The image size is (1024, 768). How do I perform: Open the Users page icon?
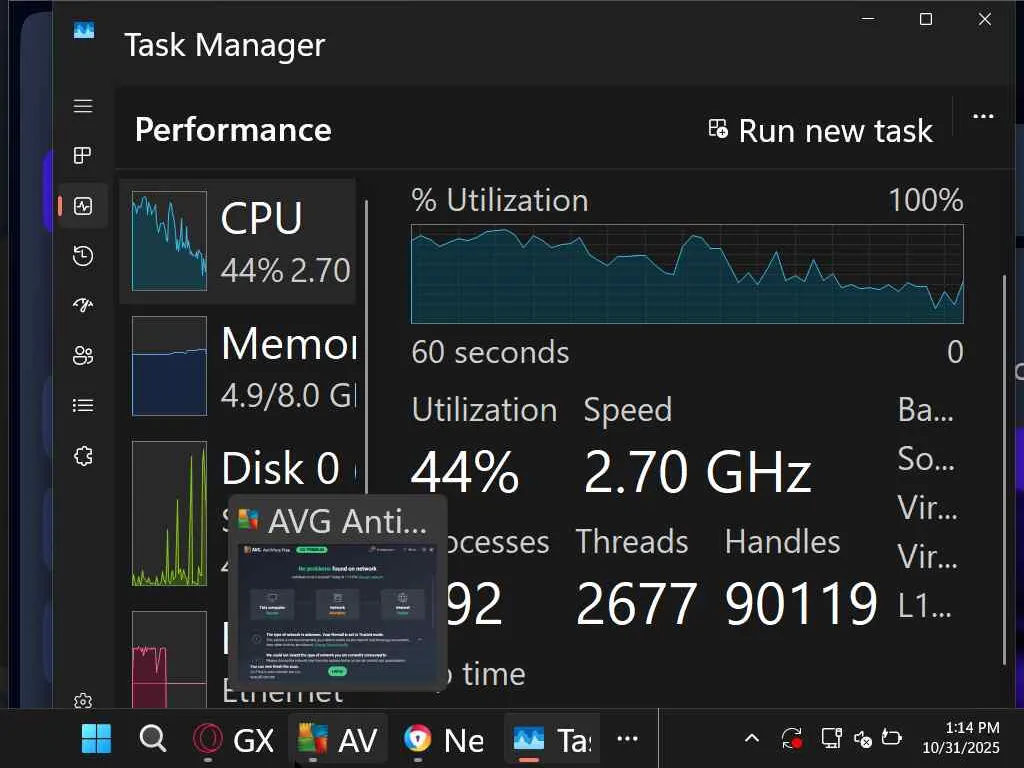point(83,356)
